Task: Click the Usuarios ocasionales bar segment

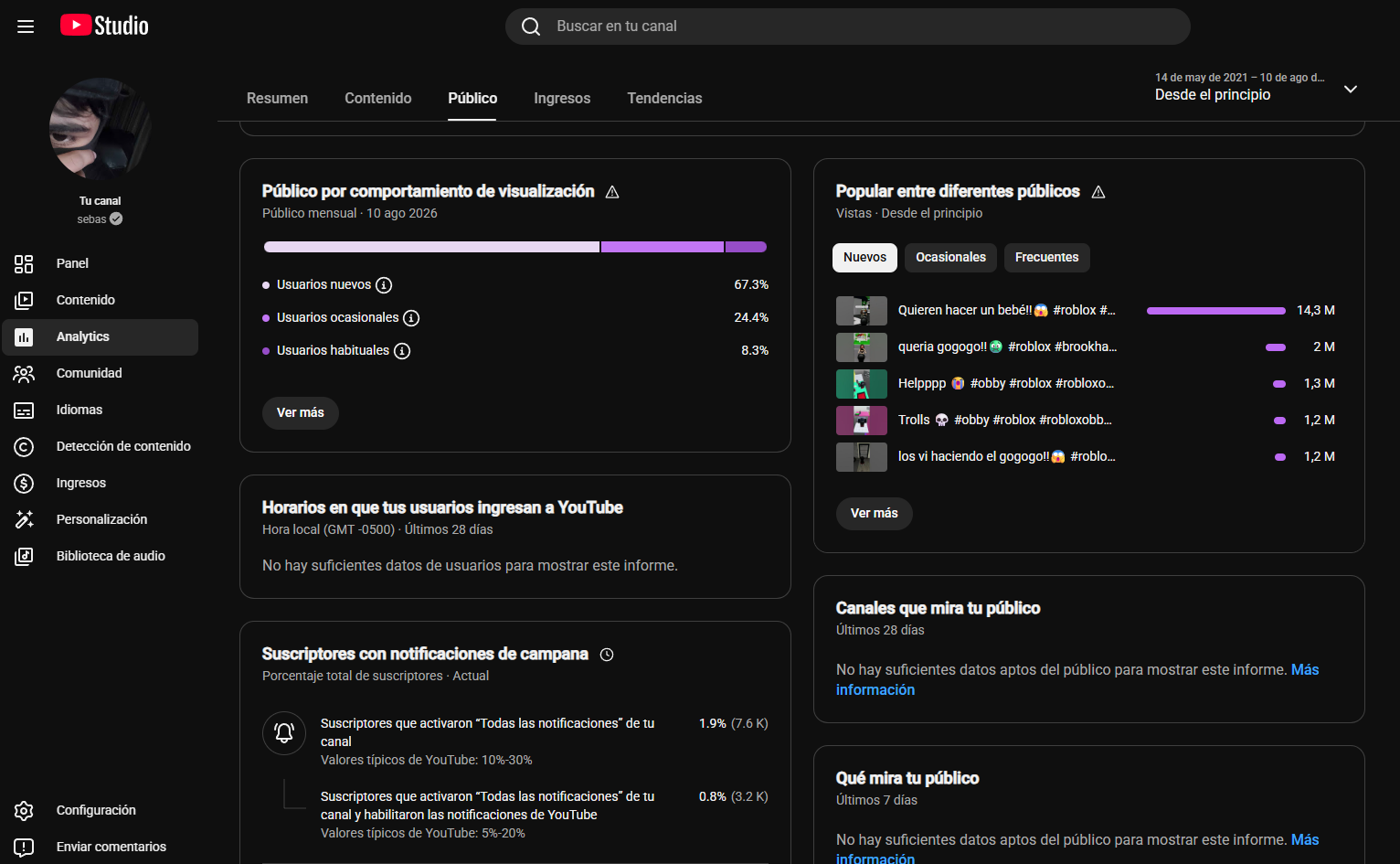Action: [x=663, y=247]
